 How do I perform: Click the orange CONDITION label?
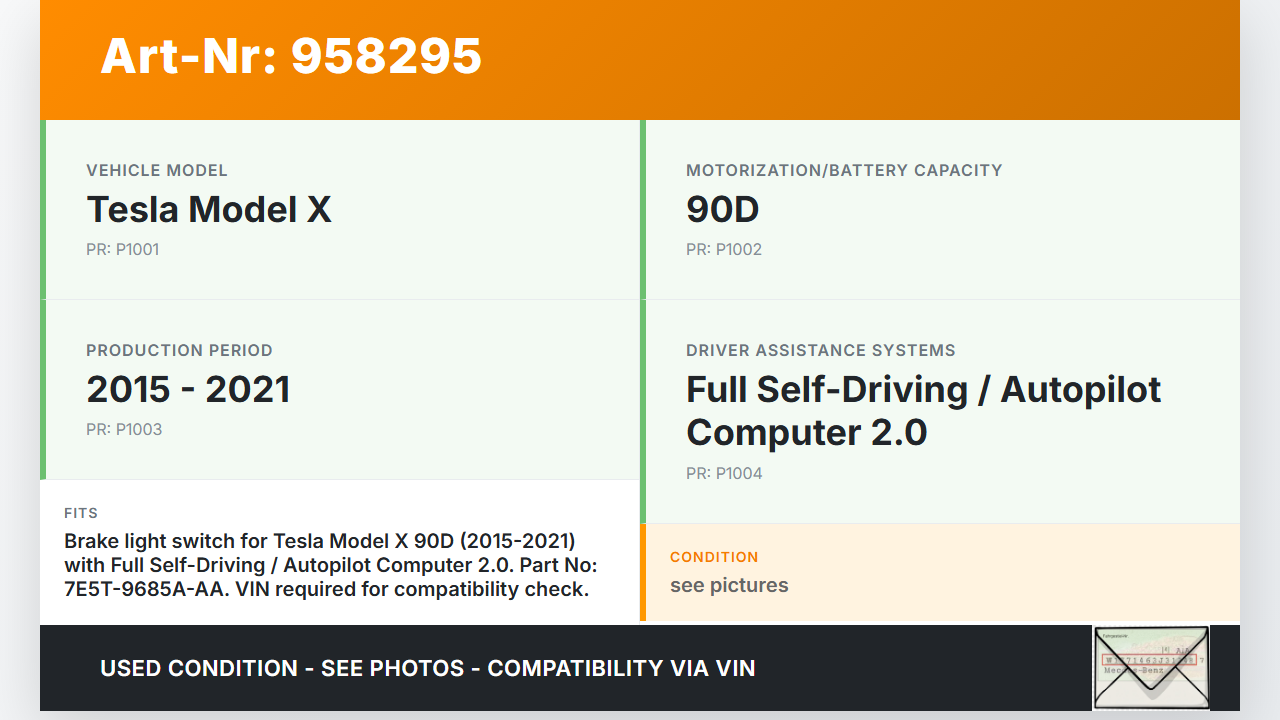click(x=714, y=557)
